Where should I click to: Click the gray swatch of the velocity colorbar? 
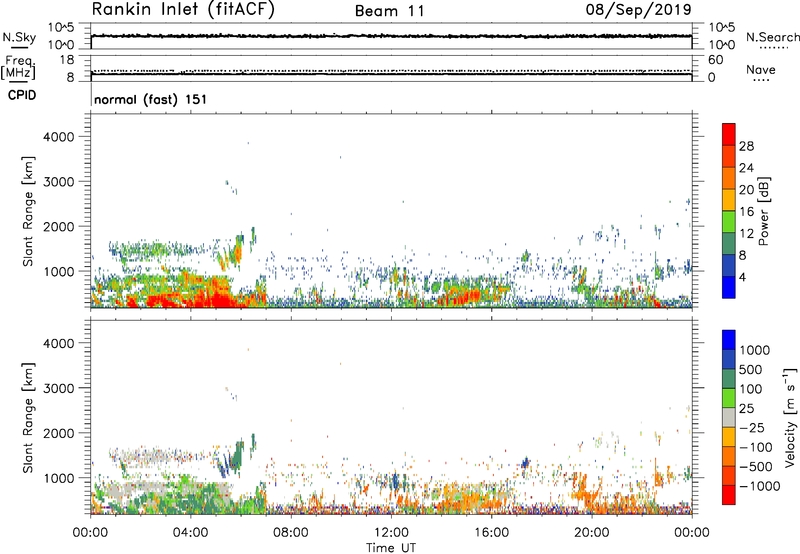click(729, 417)
